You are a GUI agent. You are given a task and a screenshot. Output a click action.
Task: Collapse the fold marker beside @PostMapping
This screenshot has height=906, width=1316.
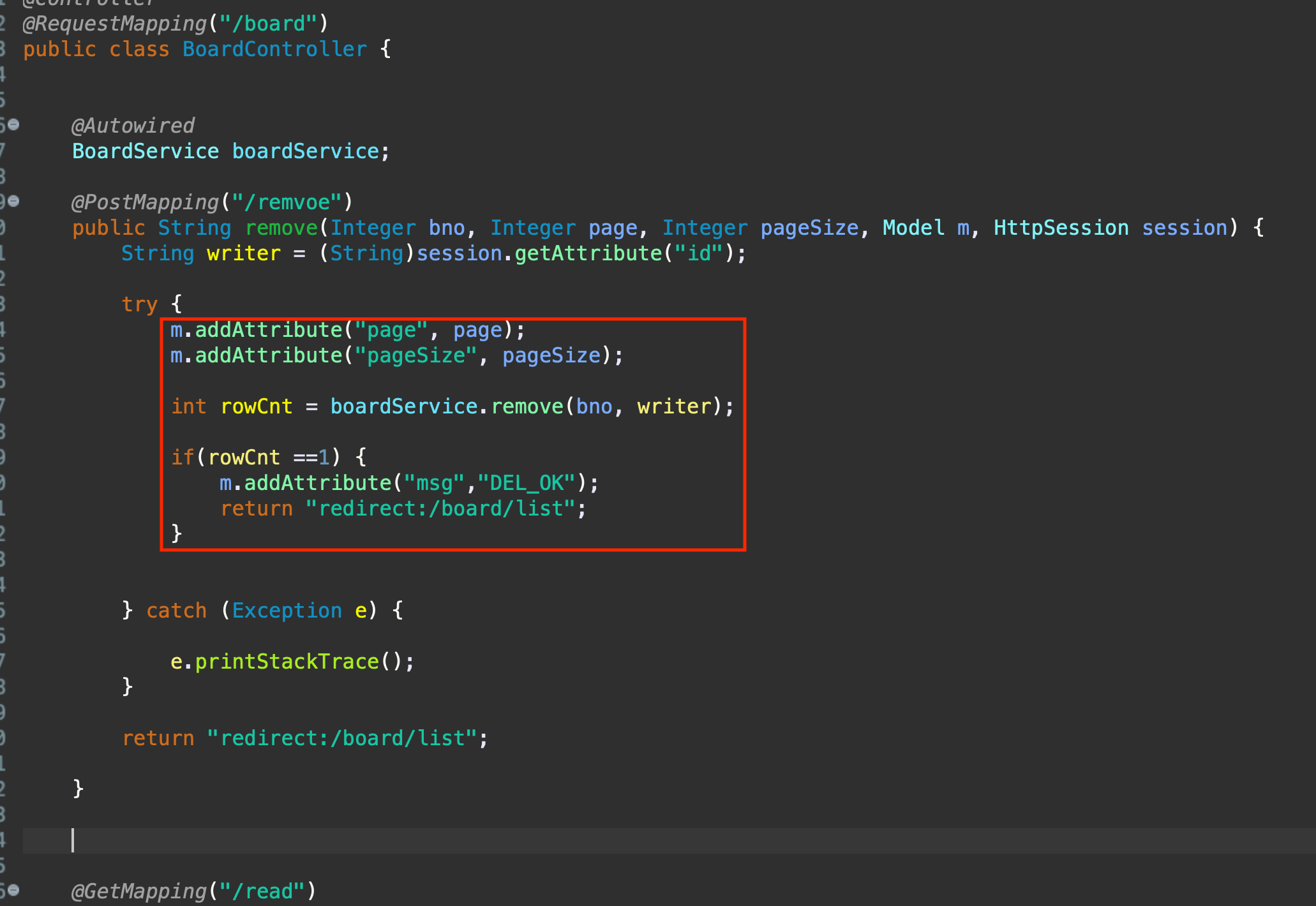point(13,201)
